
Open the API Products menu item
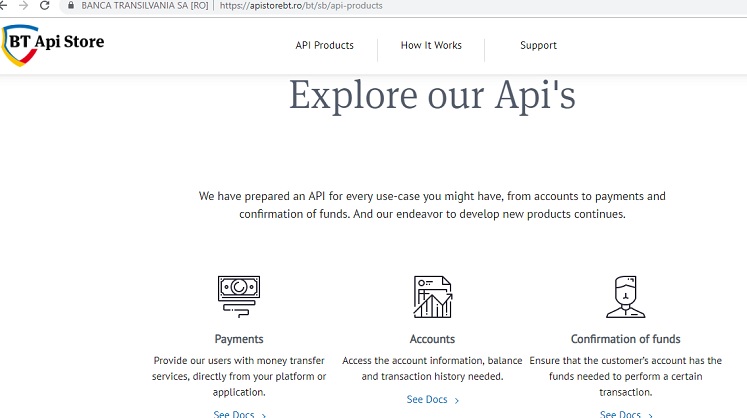pyautogui.click(x=324, y=45)
